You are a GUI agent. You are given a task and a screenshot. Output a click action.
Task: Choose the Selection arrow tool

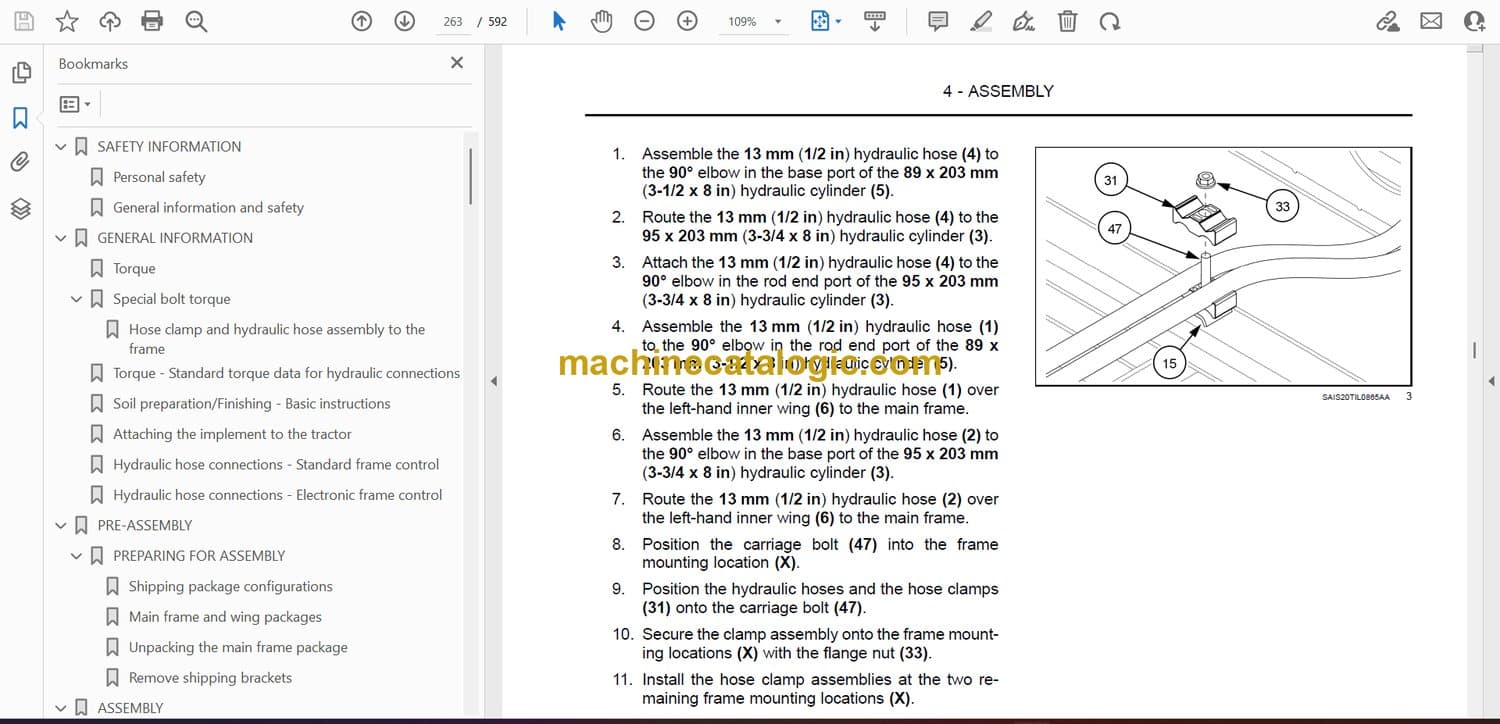559,21
